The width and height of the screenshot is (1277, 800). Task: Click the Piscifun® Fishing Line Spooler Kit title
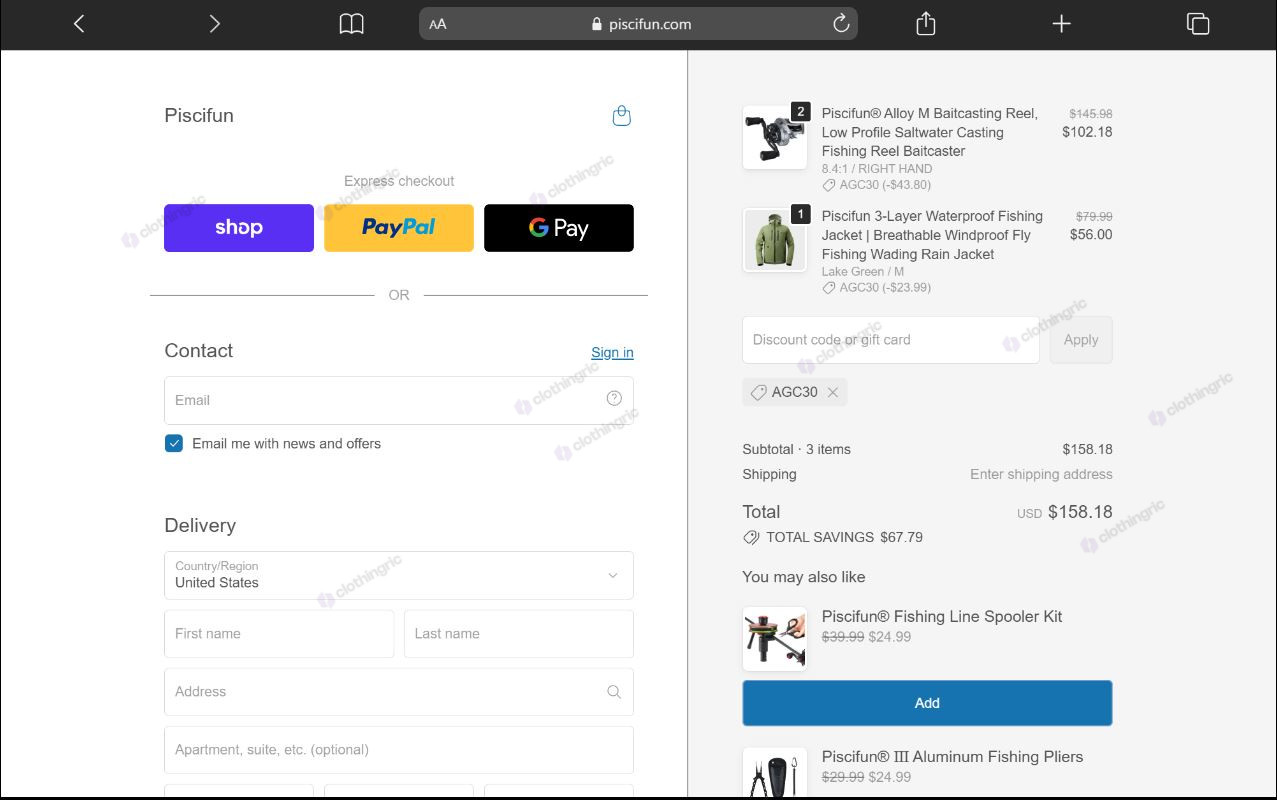[x=942, y=616]
